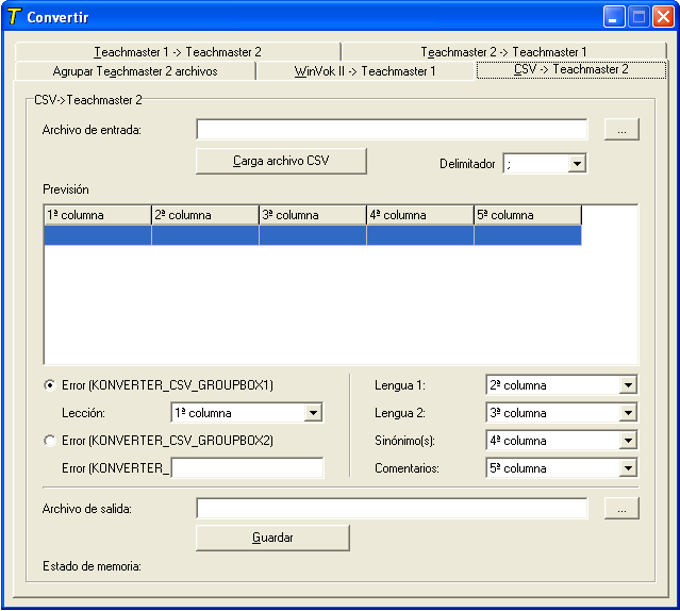Image resolution: width=680 pixels, height=611 pixels.
Task: Minimize the Convertir window
Action: click(x=614, y=17)
